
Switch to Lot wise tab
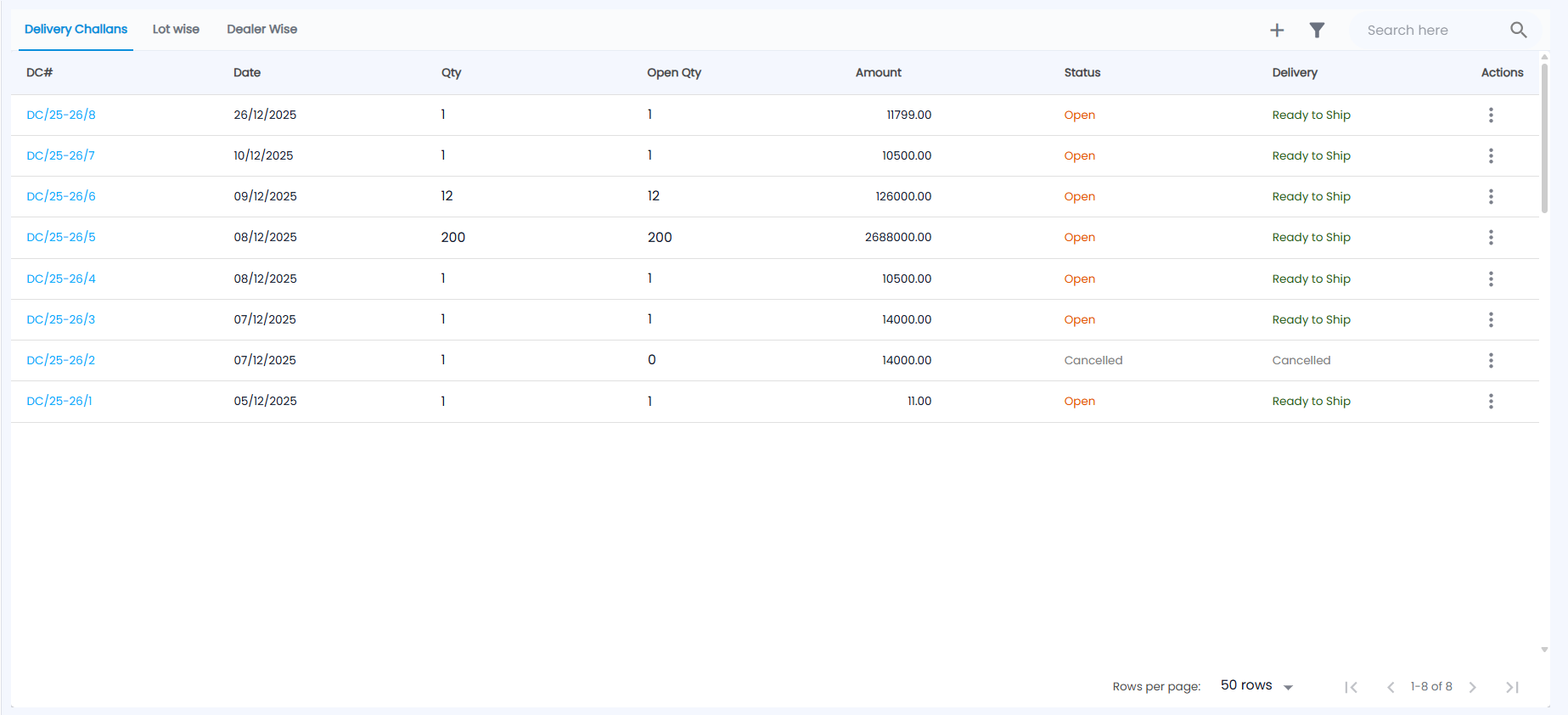pos(176,29)
